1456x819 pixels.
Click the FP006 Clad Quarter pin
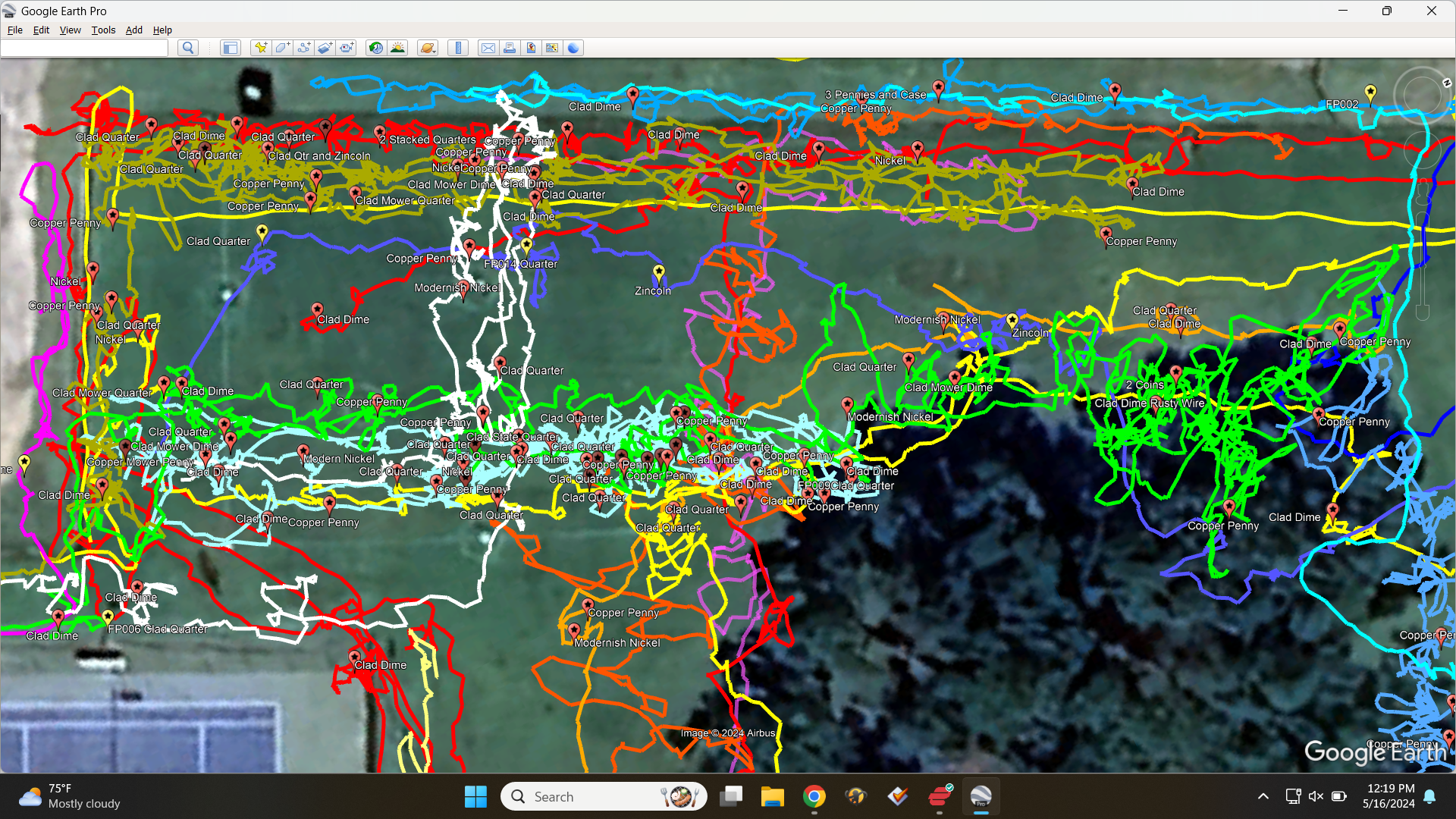tap(108, 618)
